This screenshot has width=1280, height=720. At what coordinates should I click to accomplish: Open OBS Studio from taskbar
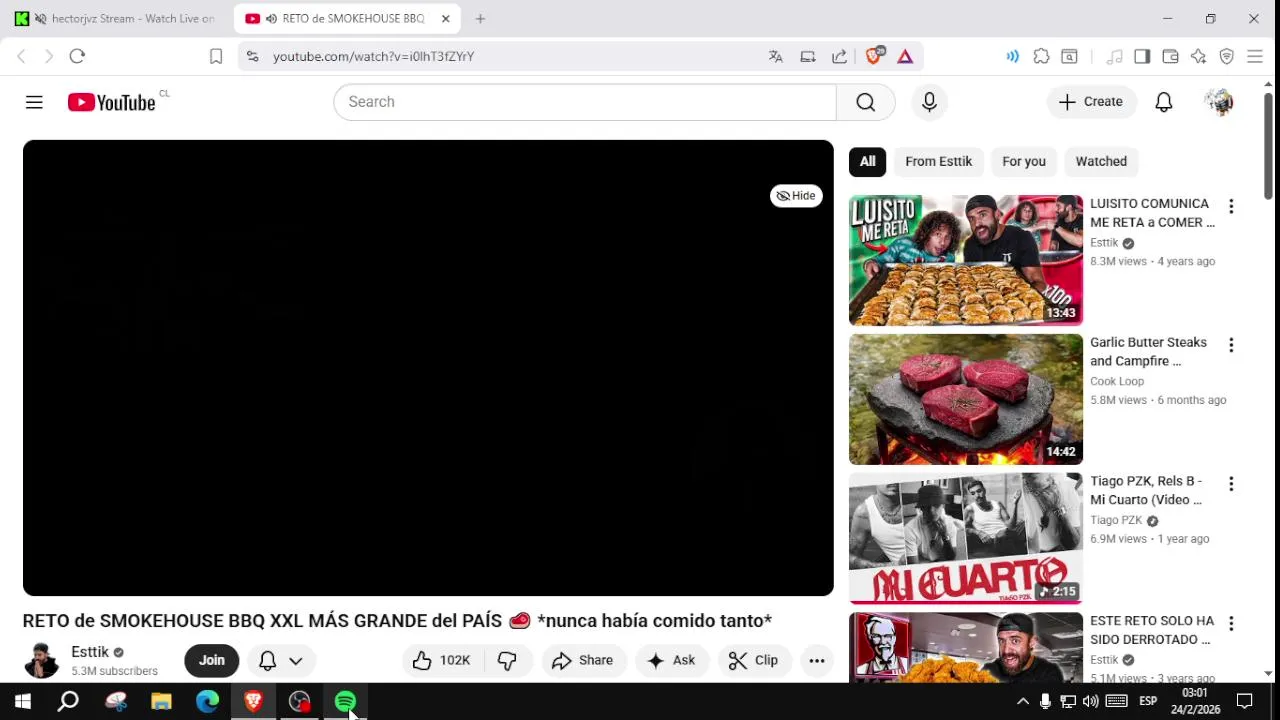click(299, 702)
